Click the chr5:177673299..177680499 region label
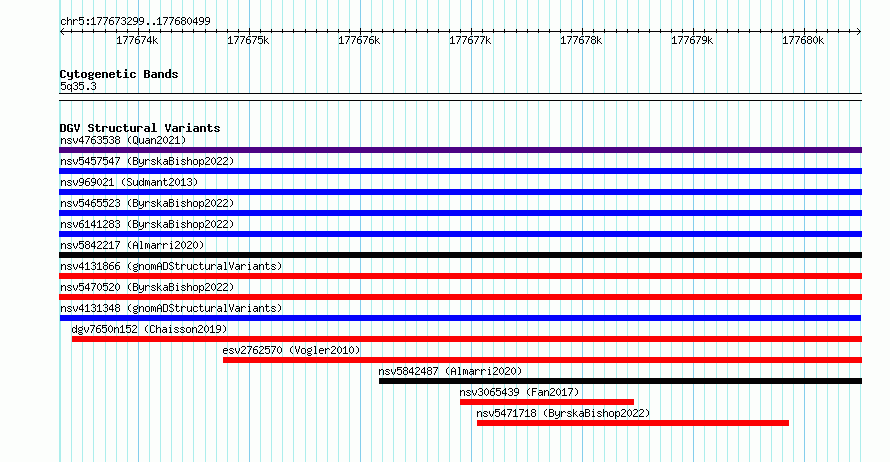 pos(135,21)
